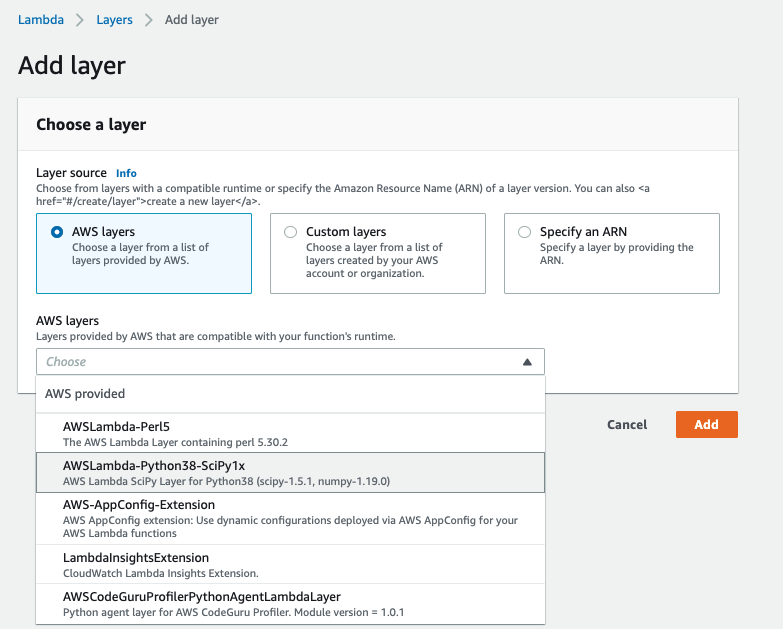Click the AWS provided group header

(x=85, y=394)
